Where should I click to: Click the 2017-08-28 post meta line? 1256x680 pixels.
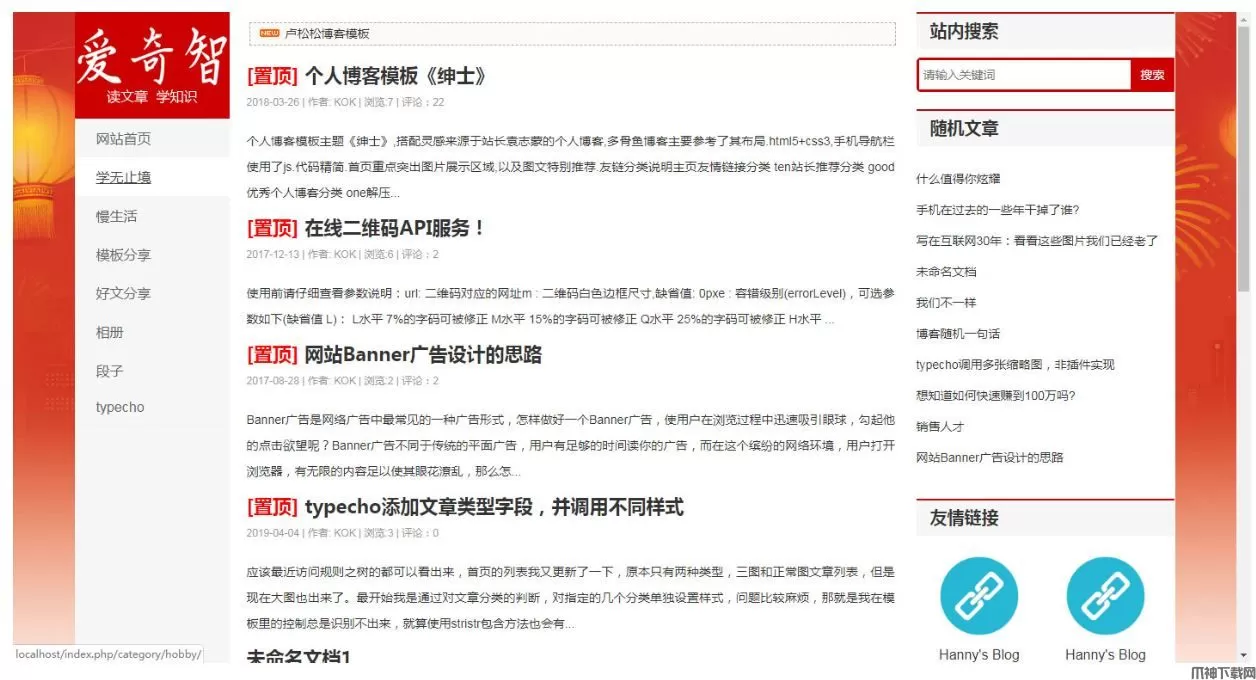[343, 381]
